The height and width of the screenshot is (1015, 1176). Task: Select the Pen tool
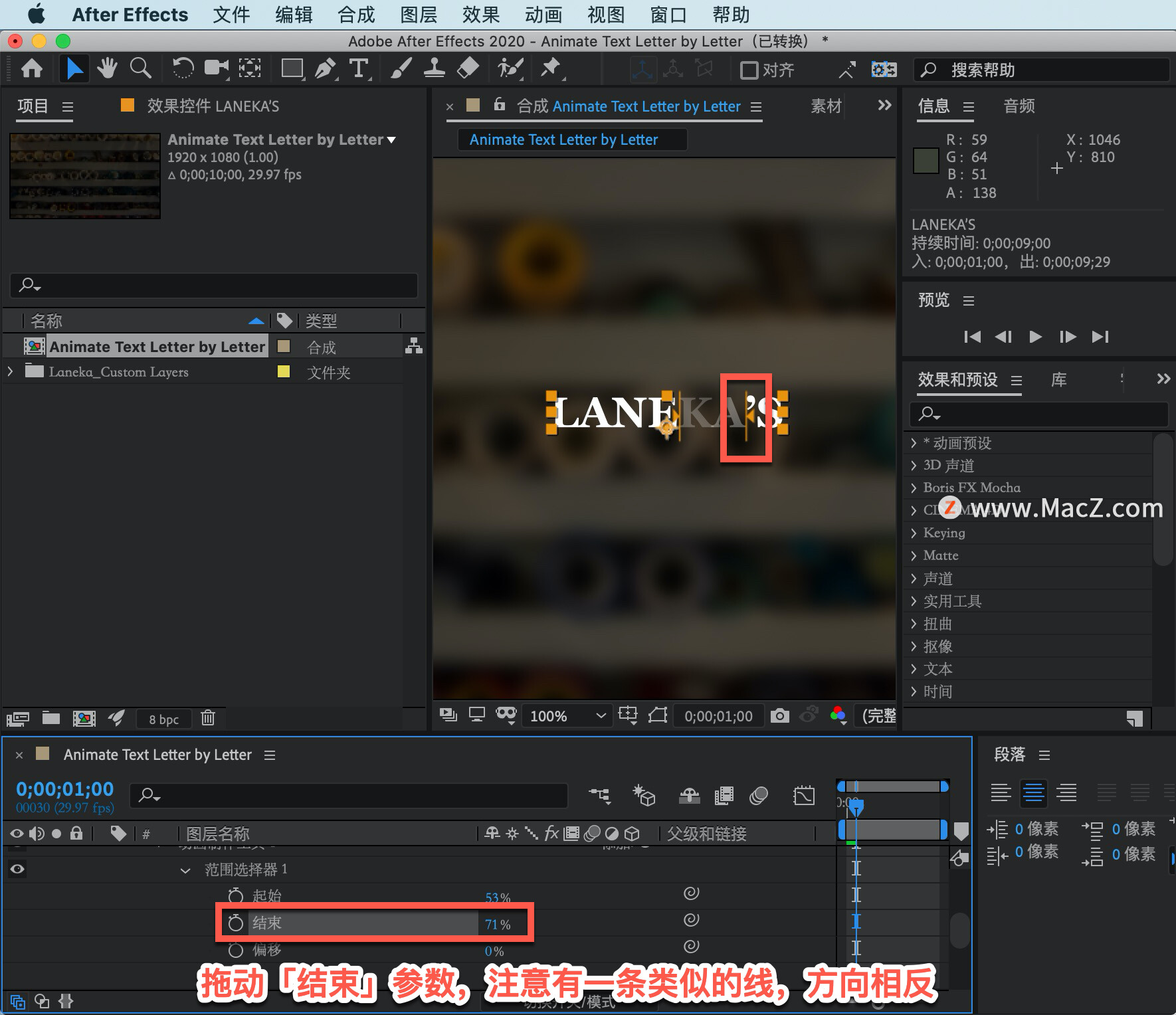(326, 68)
